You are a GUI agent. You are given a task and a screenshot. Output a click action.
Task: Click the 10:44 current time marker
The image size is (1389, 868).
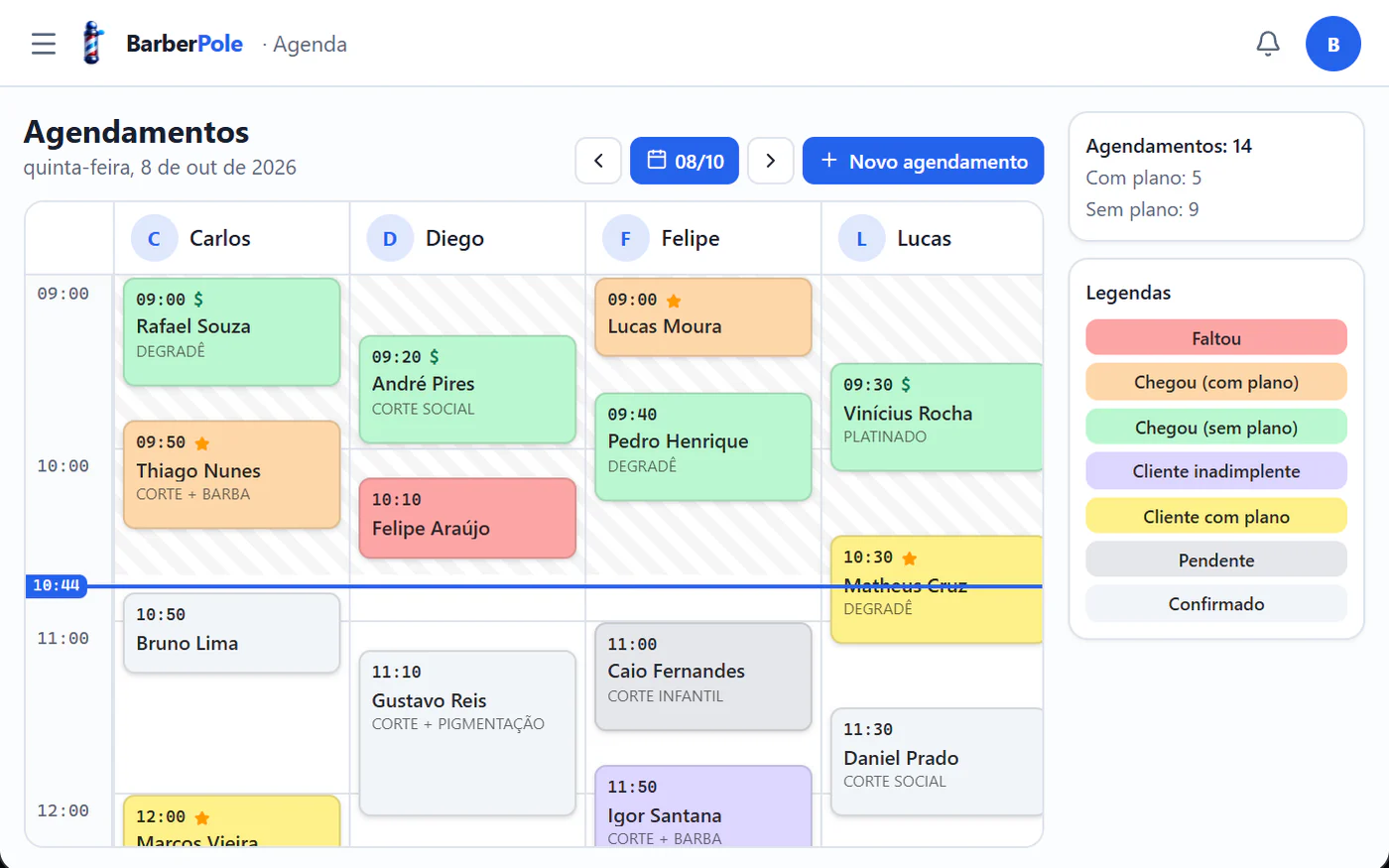[x=57, y=586]
